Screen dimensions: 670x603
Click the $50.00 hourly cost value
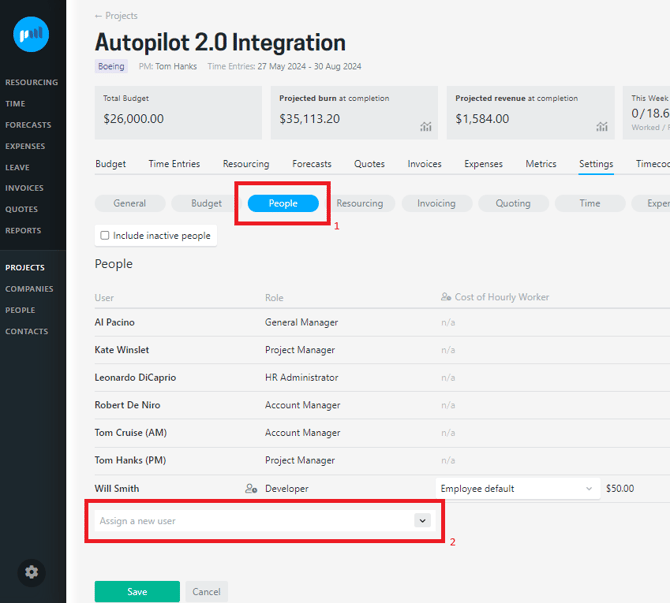pos(620,488)
